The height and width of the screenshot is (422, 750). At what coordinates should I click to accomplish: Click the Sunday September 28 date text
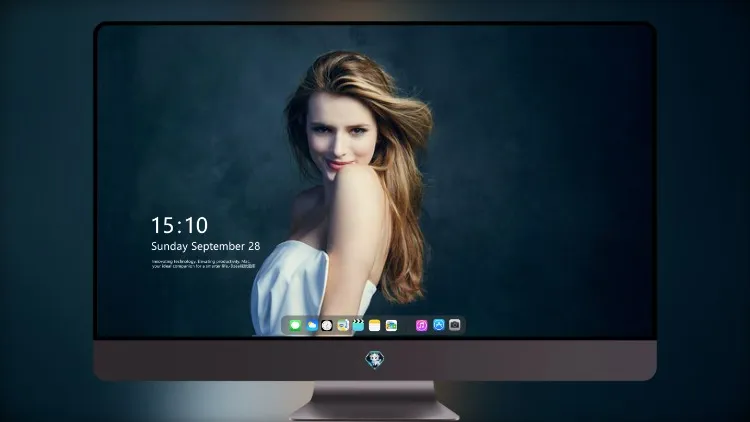pyautogui.click(x=206, y=246)
